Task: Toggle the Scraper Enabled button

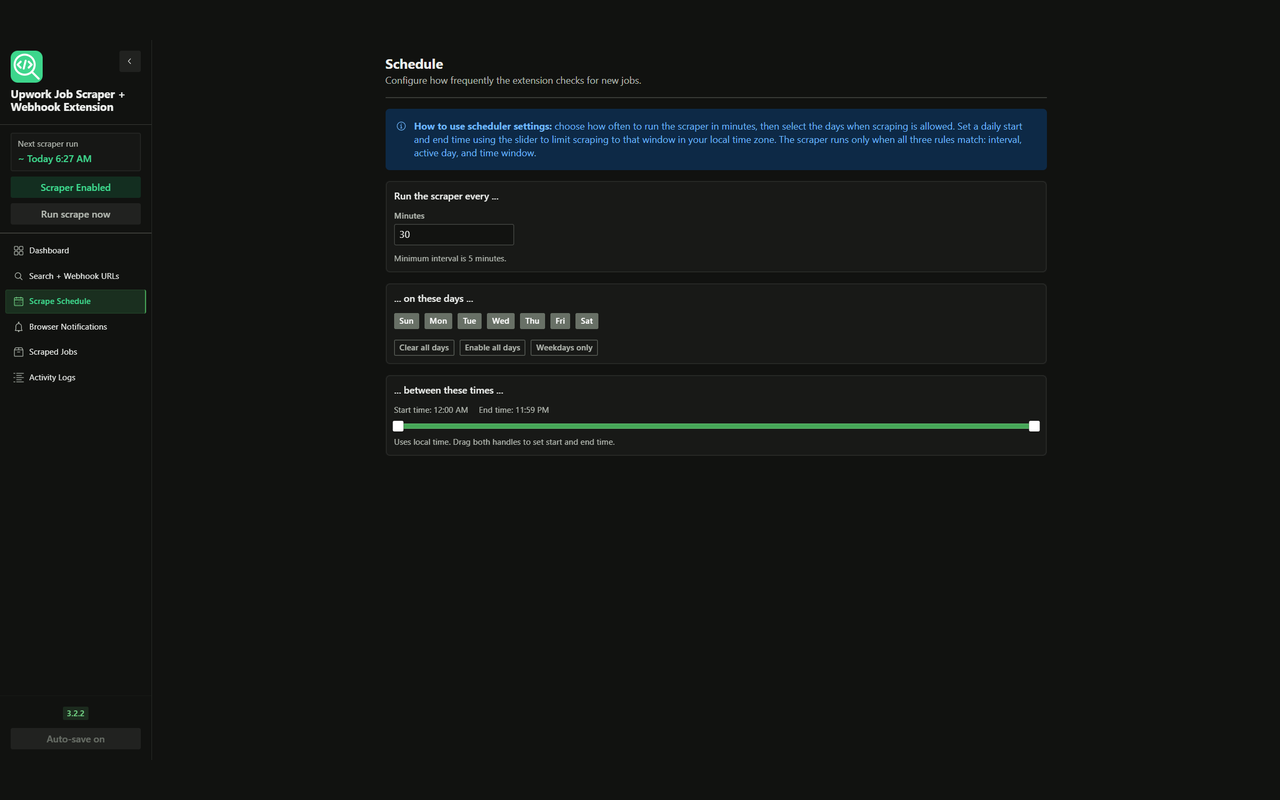Action: pyautogui.click(x=76, y=187)
